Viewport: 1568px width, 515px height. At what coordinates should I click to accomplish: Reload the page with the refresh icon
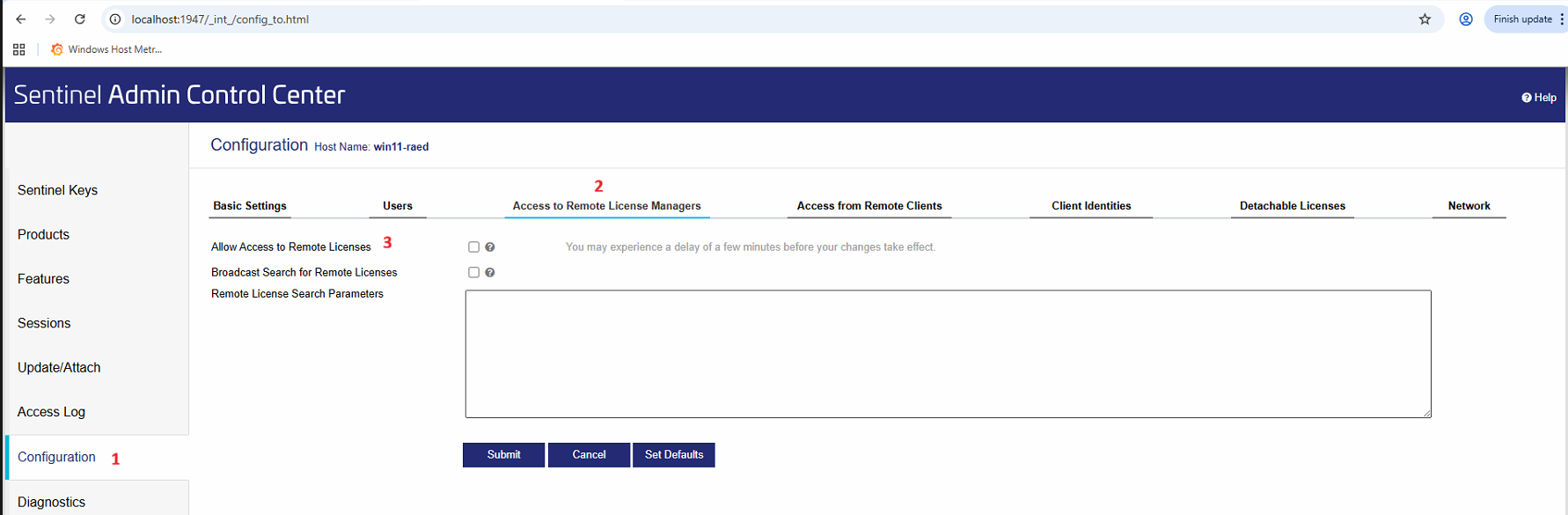coord(80,19)
